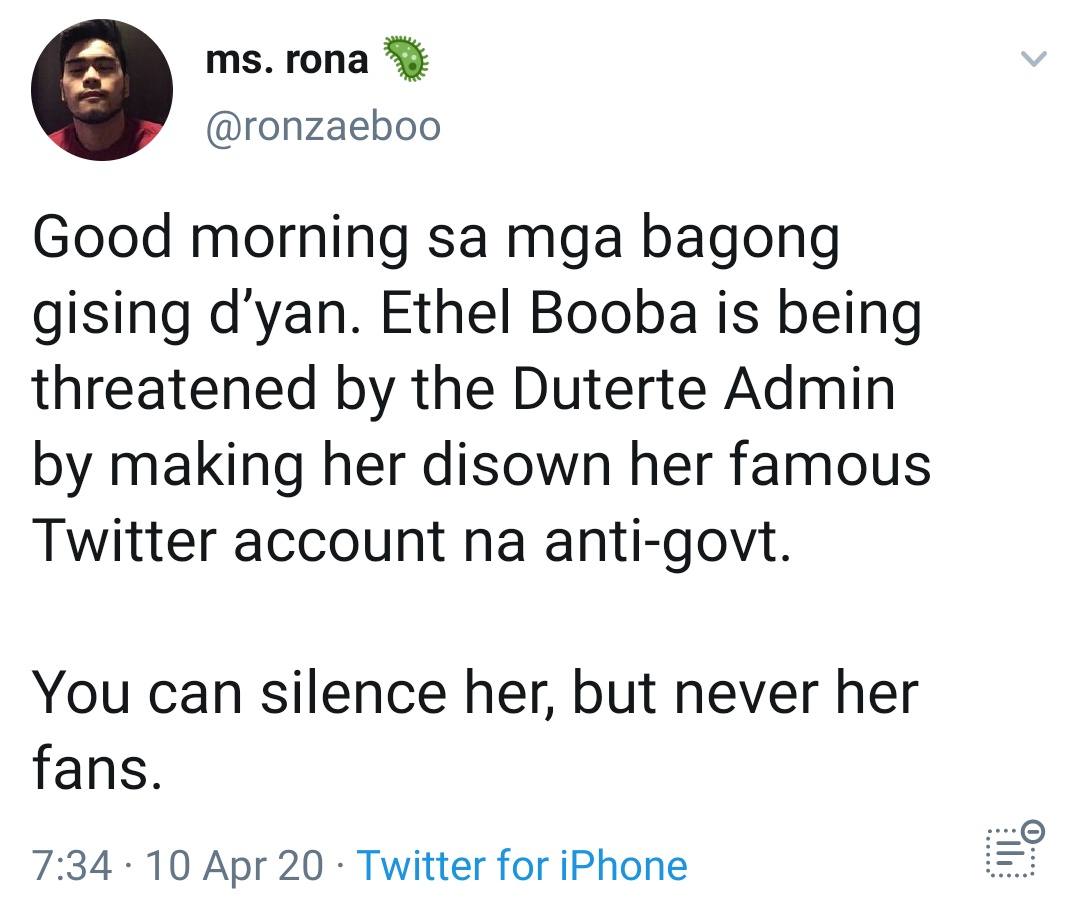The image size is (1077, 912).
Task: Click the phrase Duterte Admin
Action: pos(704,390)
